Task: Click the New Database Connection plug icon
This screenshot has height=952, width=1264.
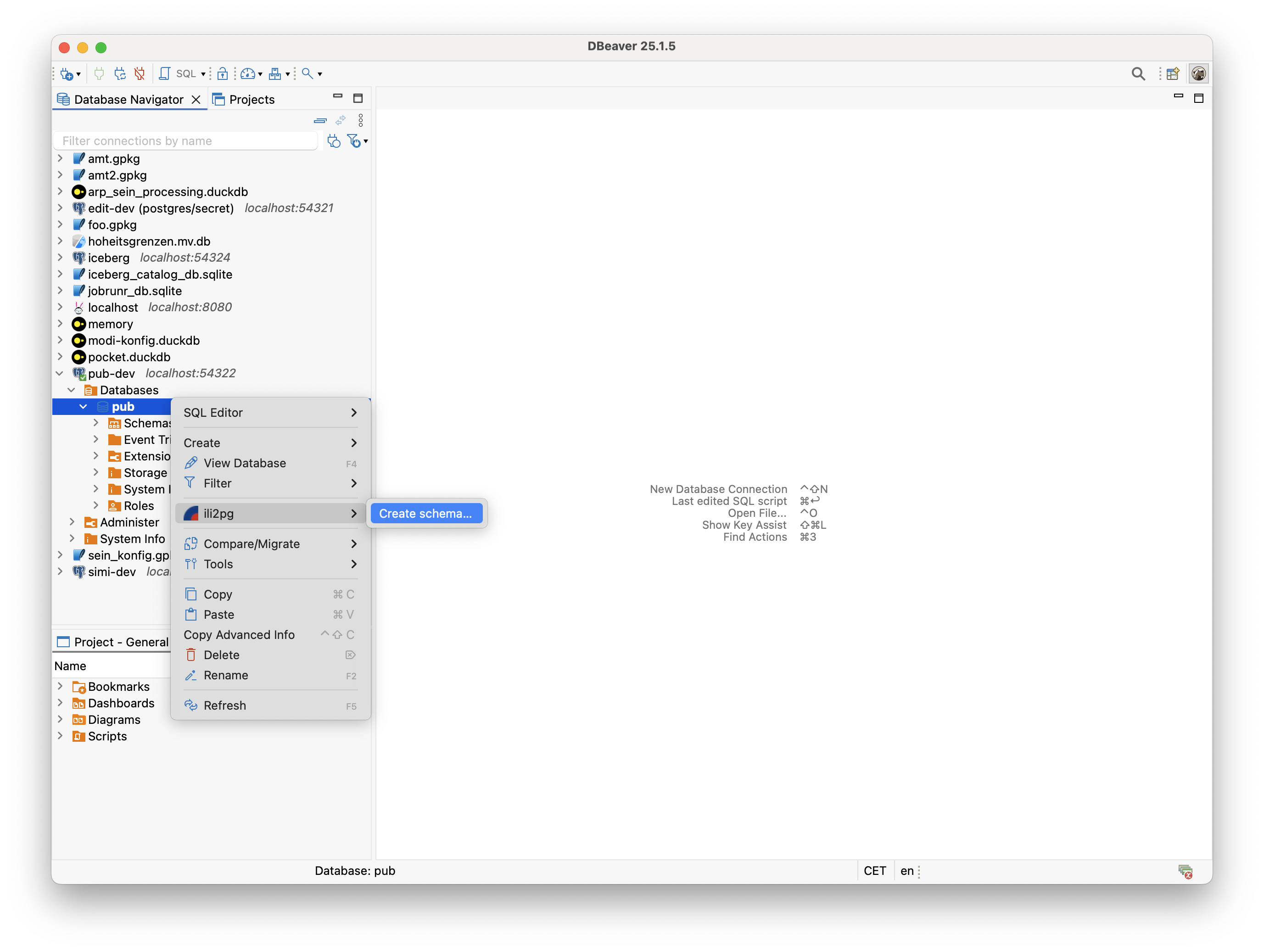Action: [66, 74]
